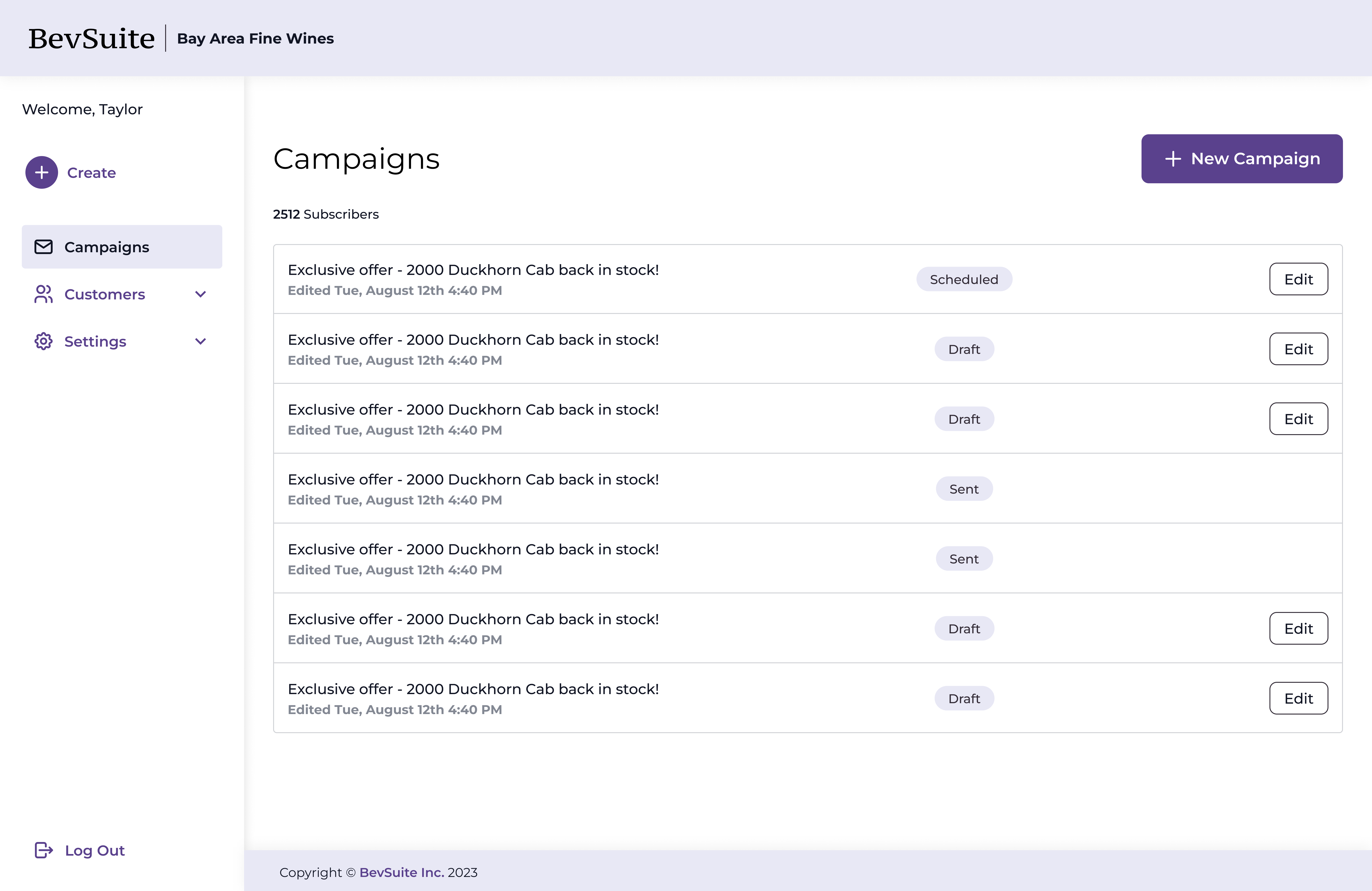Click the Welcome, Taylor greeting

click(x=82, y=110)
